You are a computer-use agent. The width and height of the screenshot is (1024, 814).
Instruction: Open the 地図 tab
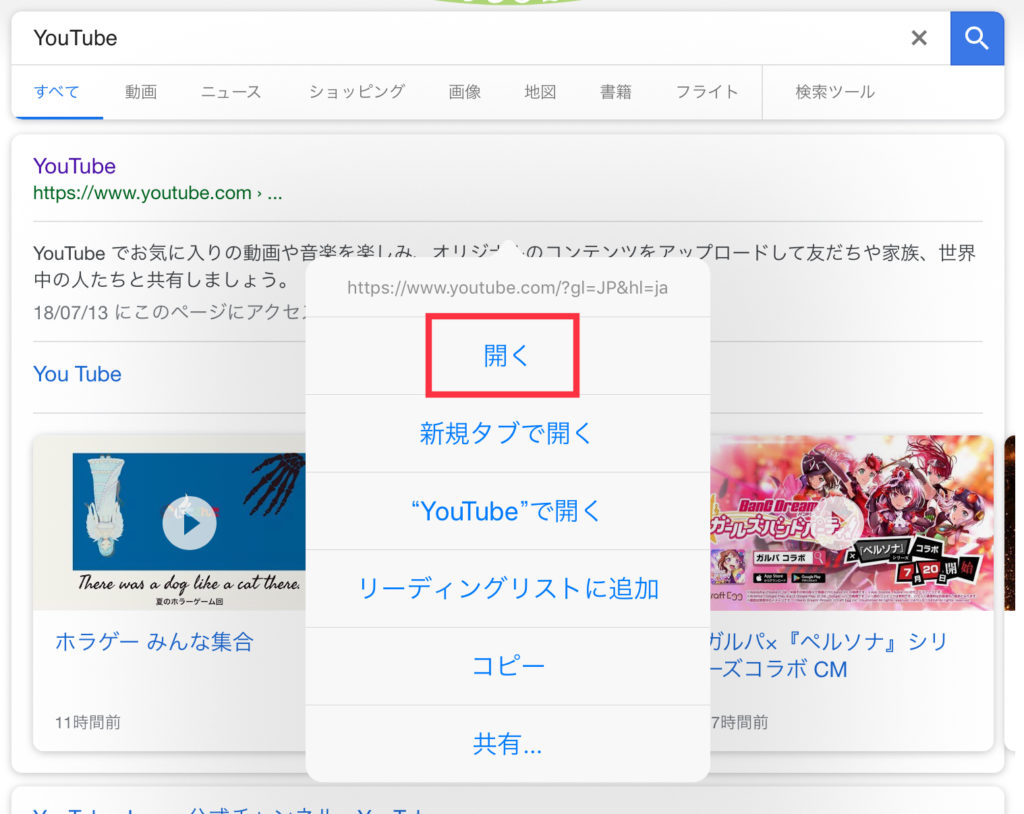pos(540,91)
